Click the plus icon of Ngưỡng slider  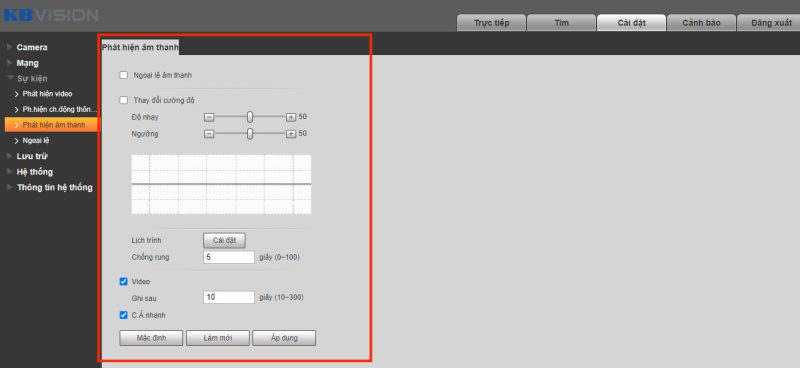click(291, 134)
